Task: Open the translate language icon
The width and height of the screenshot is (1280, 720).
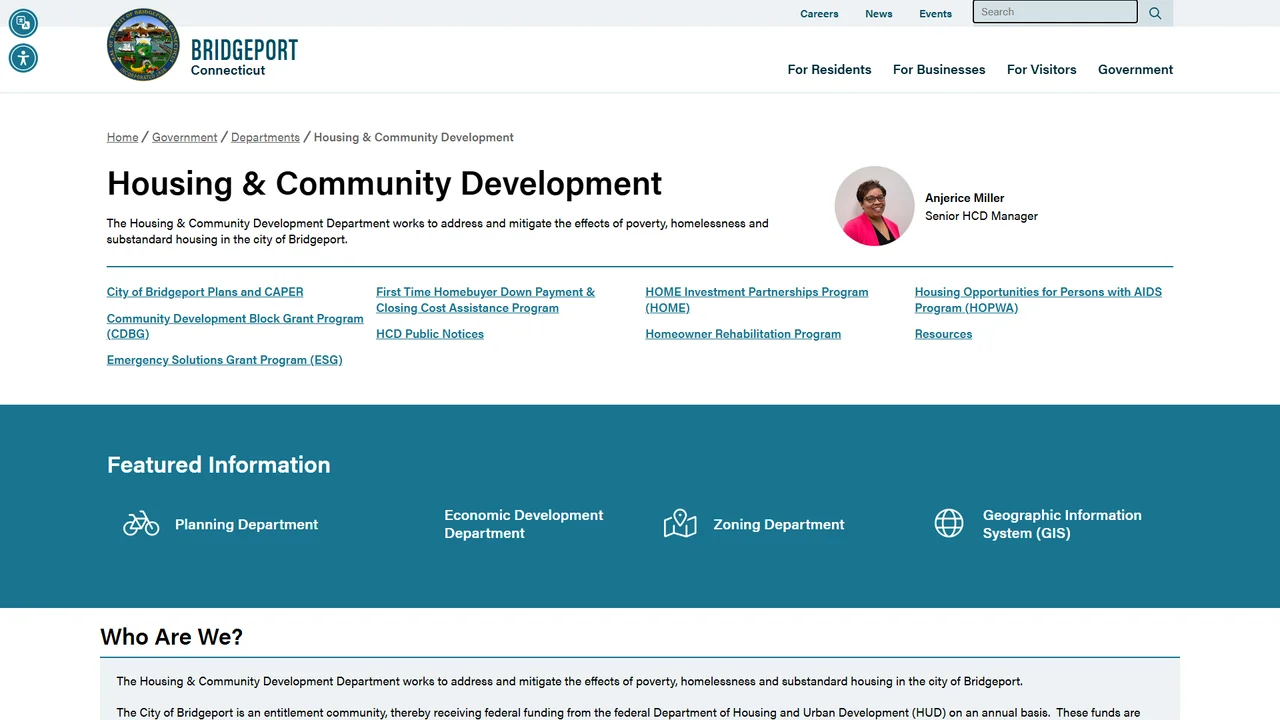Action: click(x=23, y=23)
